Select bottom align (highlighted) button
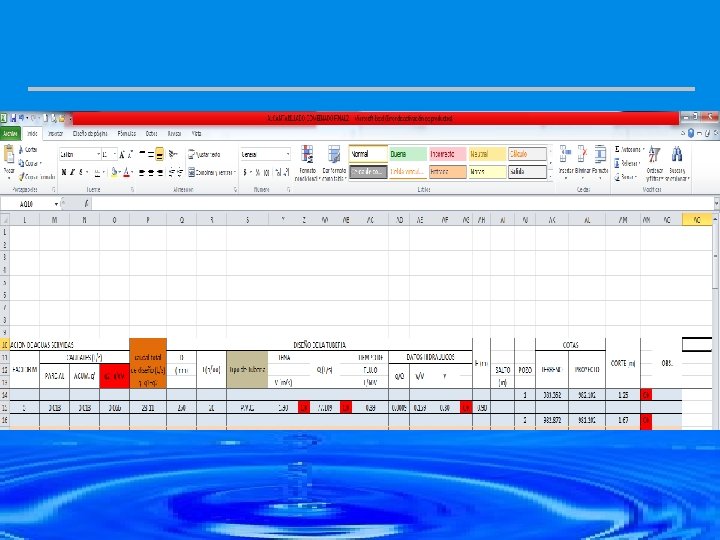The image size is (720, 540). [x=159, y=154]
